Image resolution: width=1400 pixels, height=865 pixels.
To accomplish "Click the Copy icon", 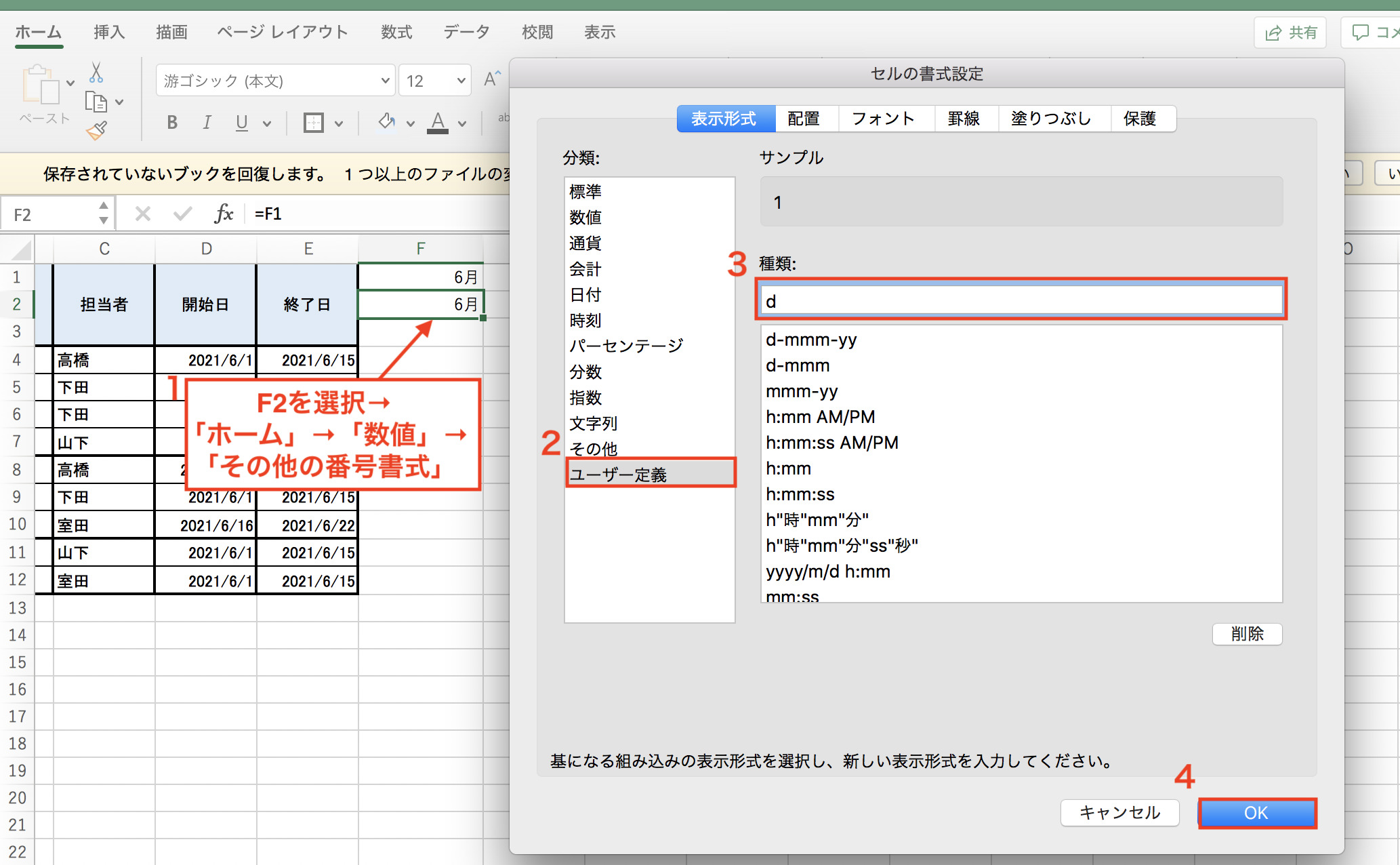I will [x=96, y=102].
